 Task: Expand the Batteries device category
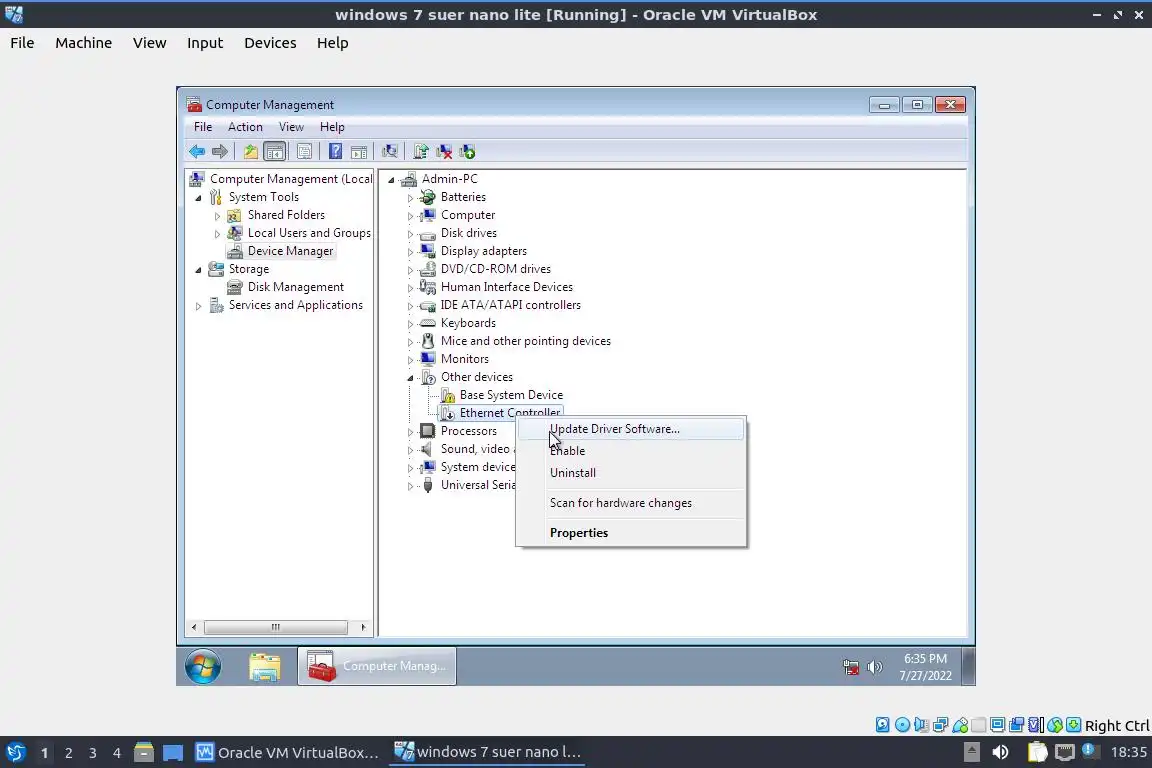[410, 198]
